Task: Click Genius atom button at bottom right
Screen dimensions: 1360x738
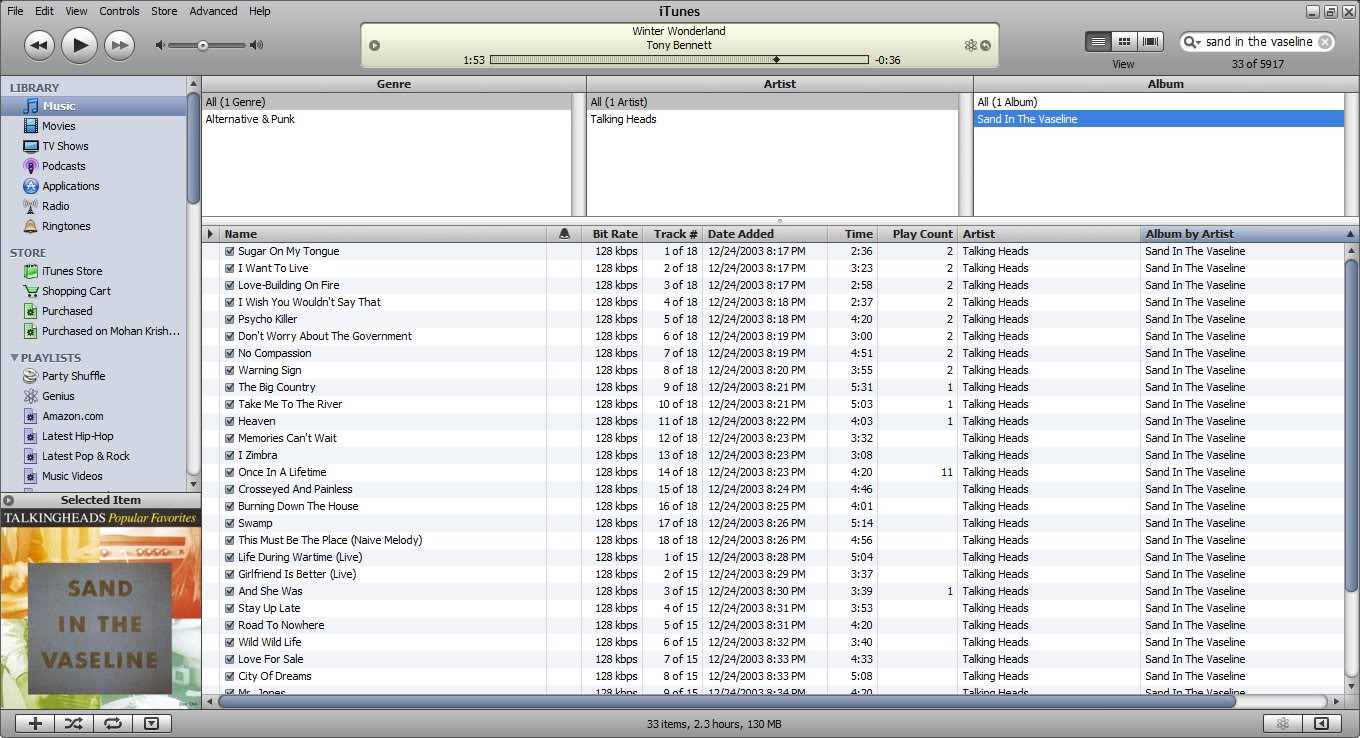Action: (x=1283, y=724)
